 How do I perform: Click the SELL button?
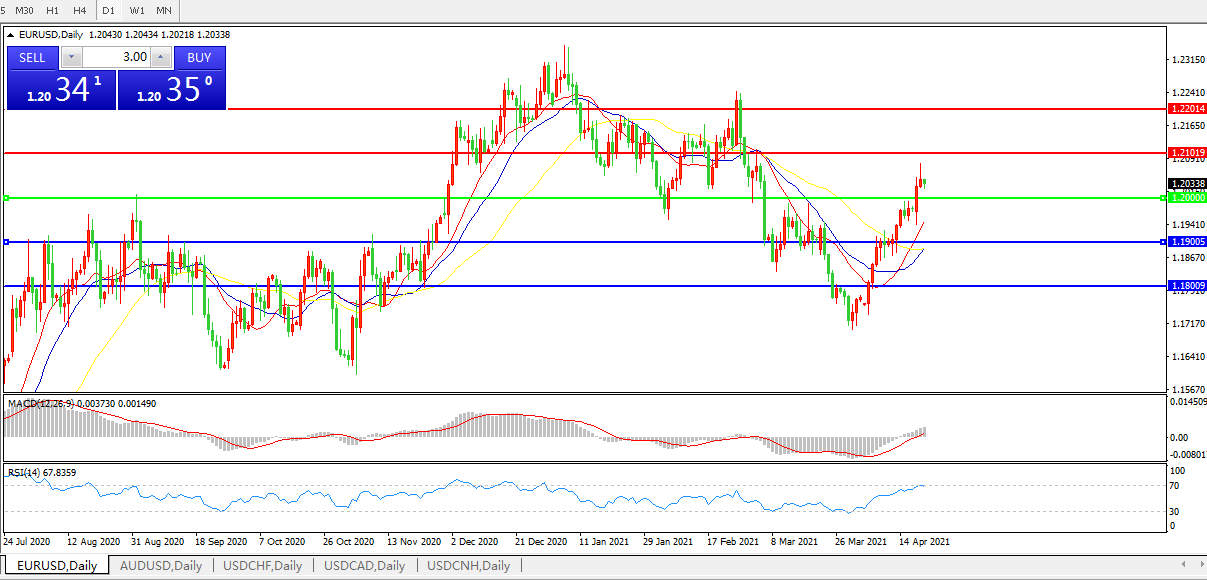point(33,57)
